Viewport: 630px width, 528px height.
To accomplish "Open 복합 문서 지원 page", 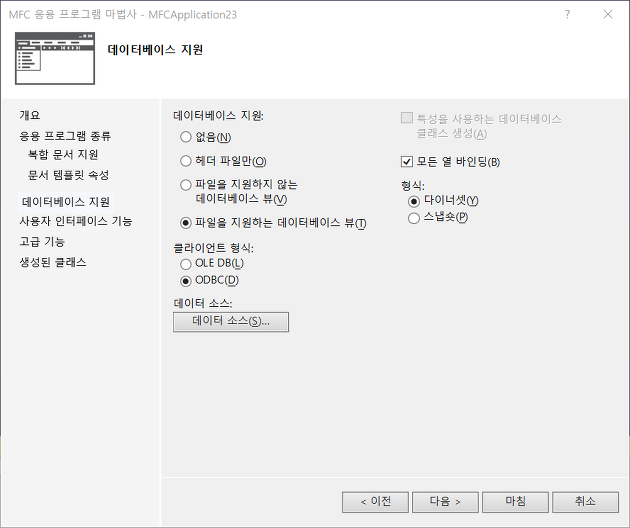I will [63, 155].
